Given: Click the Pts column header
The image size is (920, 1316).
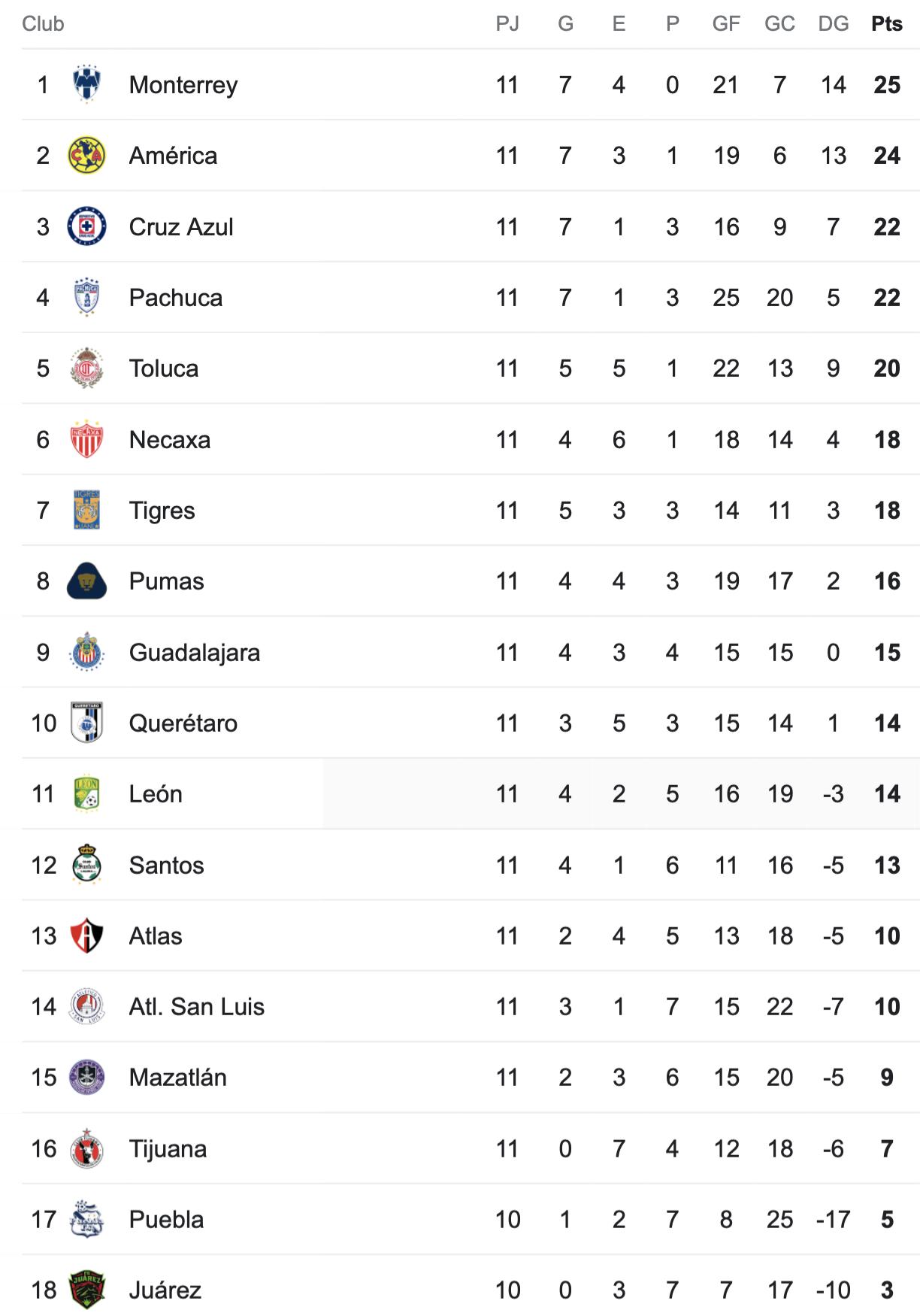Looking at the screenshot, I should point(887,24).
